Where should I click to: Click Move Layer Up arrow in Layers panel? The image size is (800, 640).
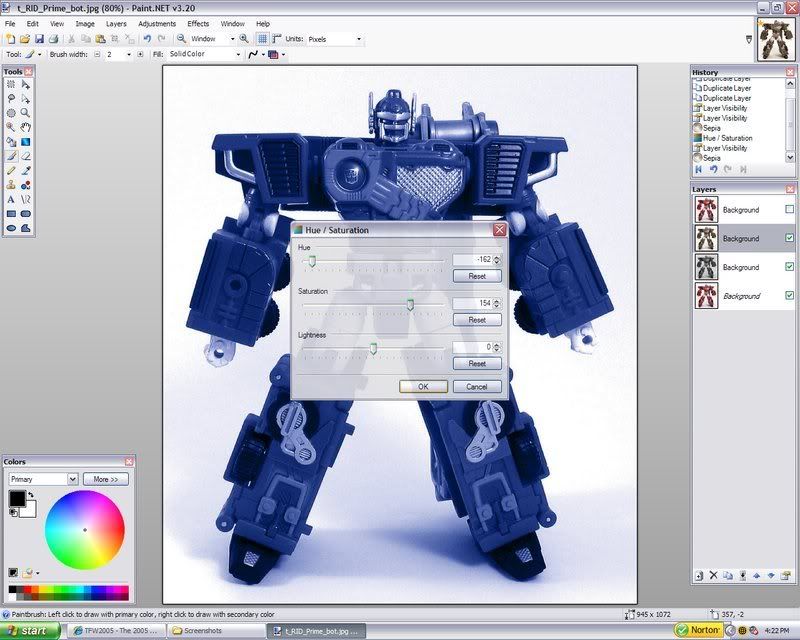(757, 576)
